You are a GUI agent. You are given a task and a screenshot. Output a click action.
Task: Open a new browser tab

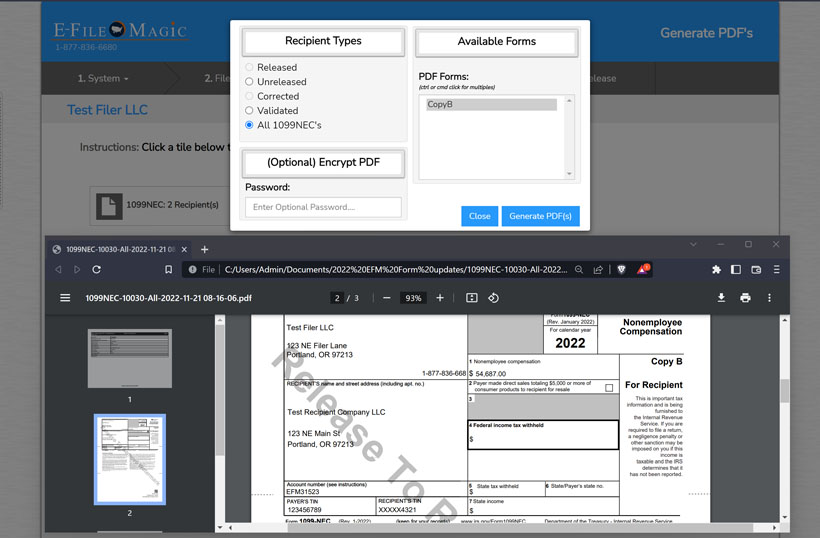(204, 249)
